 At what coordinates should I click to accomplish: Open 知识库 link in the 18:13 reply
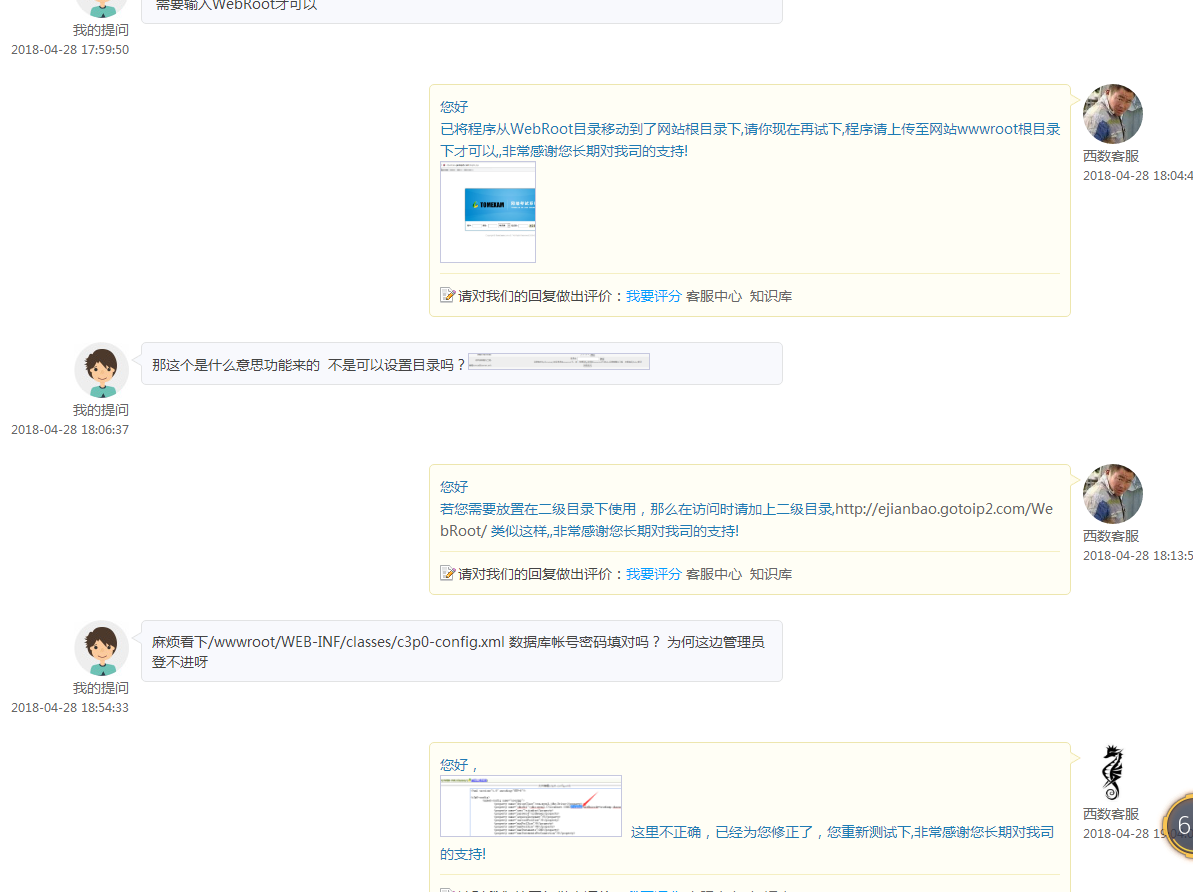pyautogui.click(x=771, y=574)
